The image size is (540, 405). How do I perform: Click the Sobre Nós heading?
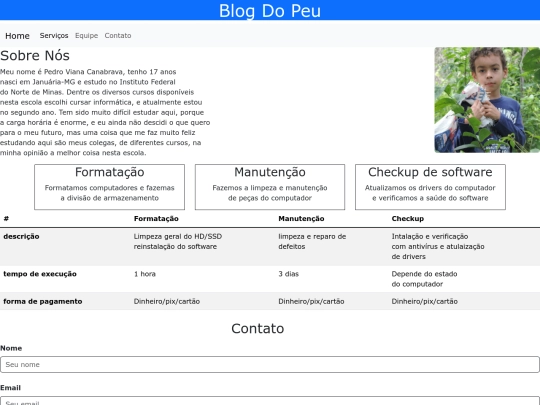pyautogui.click(x=35, y=55)
